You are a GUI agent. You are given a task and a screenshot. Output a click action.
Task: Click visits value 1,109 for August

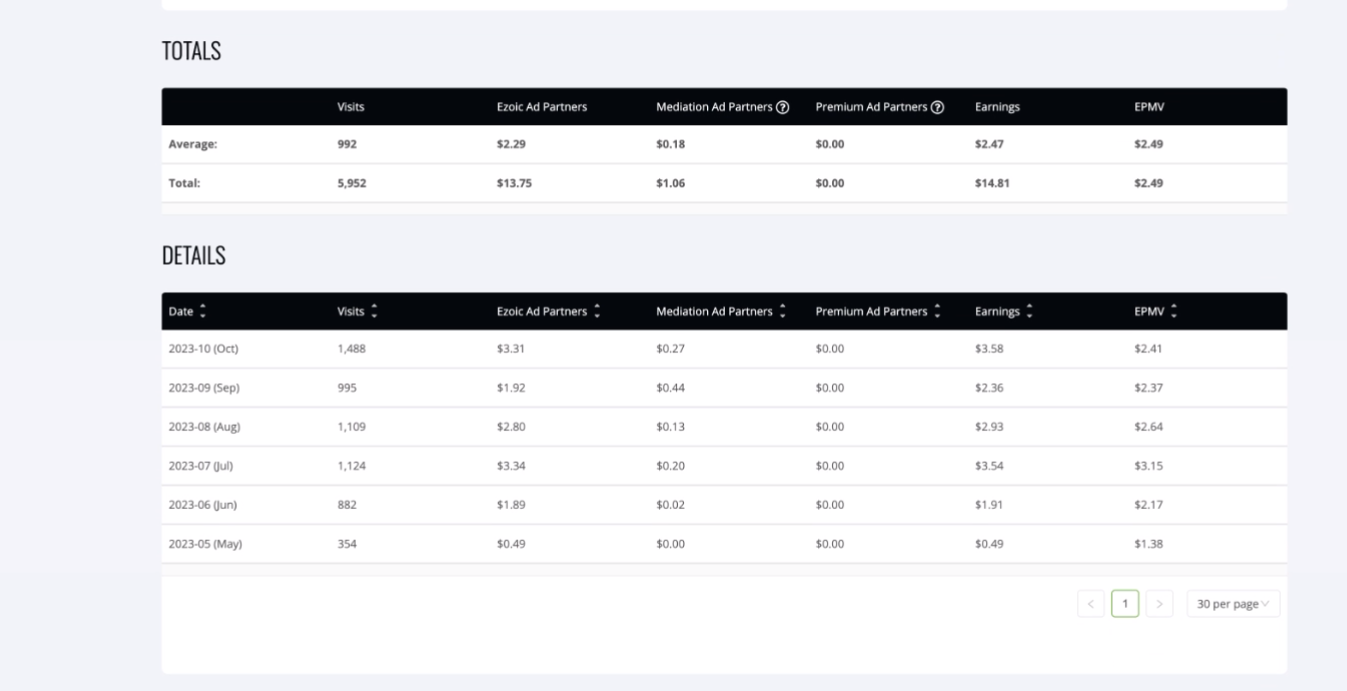(351, 427)
